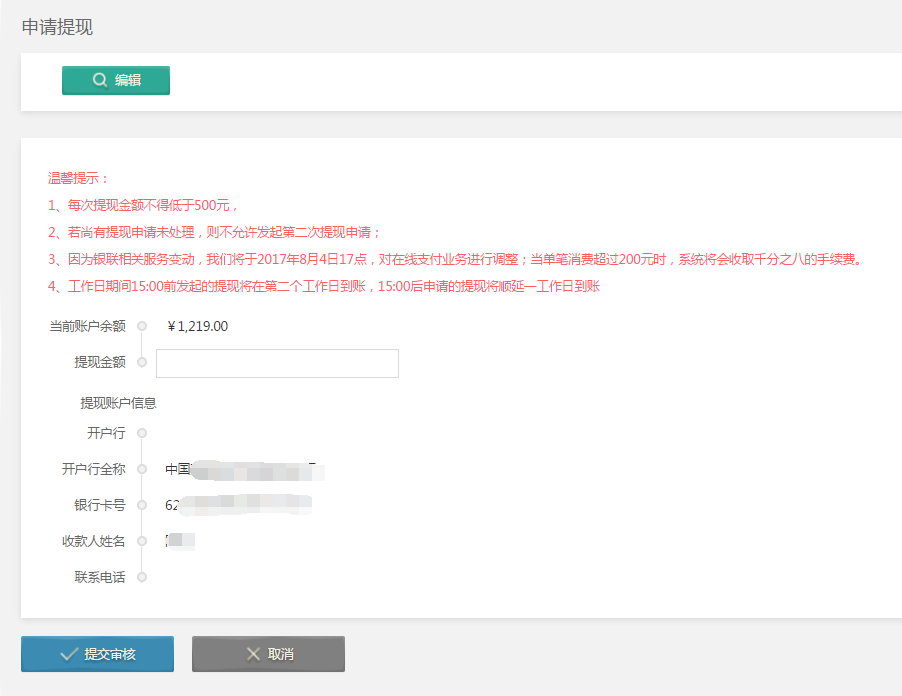Image resolution: width=902 pixels, height=696 pixels.
Task: Click the 温馨提示 heading text
Action: click(x=78, y=178)
